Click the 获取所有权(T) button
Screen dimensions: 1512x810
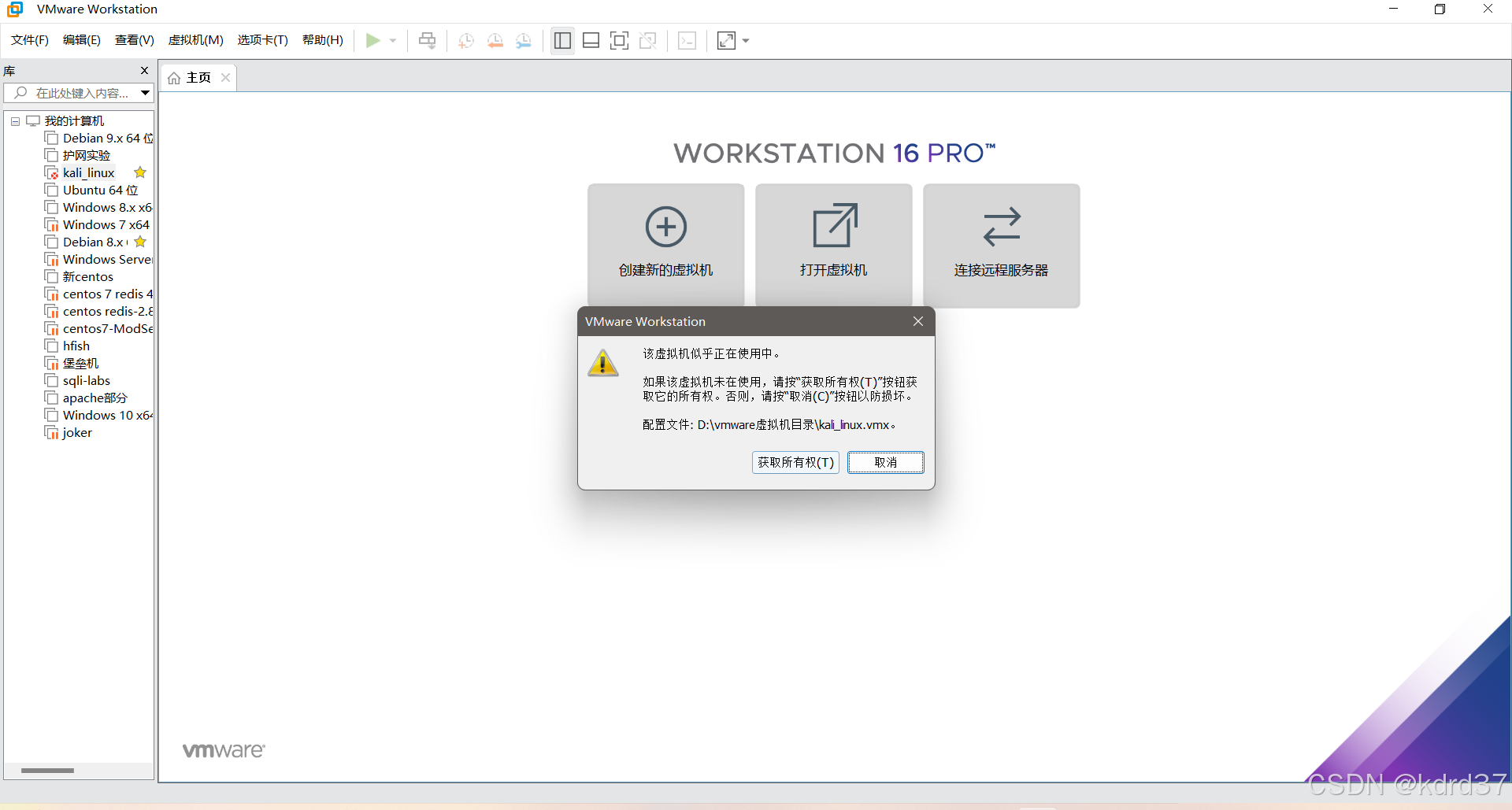point(795,462)
